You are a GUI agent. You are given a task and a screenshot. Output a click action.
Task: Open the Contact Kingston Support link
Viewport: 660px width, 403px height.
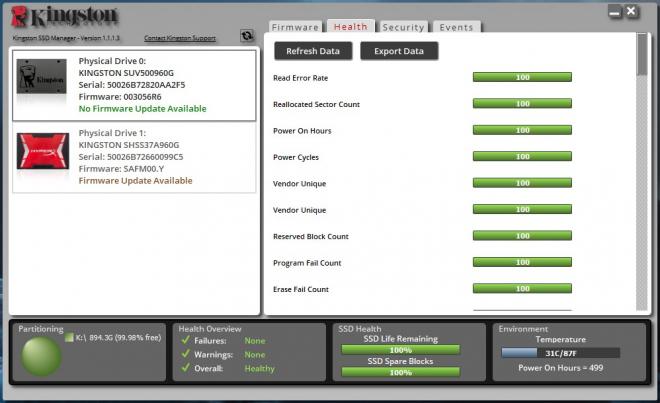click(x=180, y=38)
